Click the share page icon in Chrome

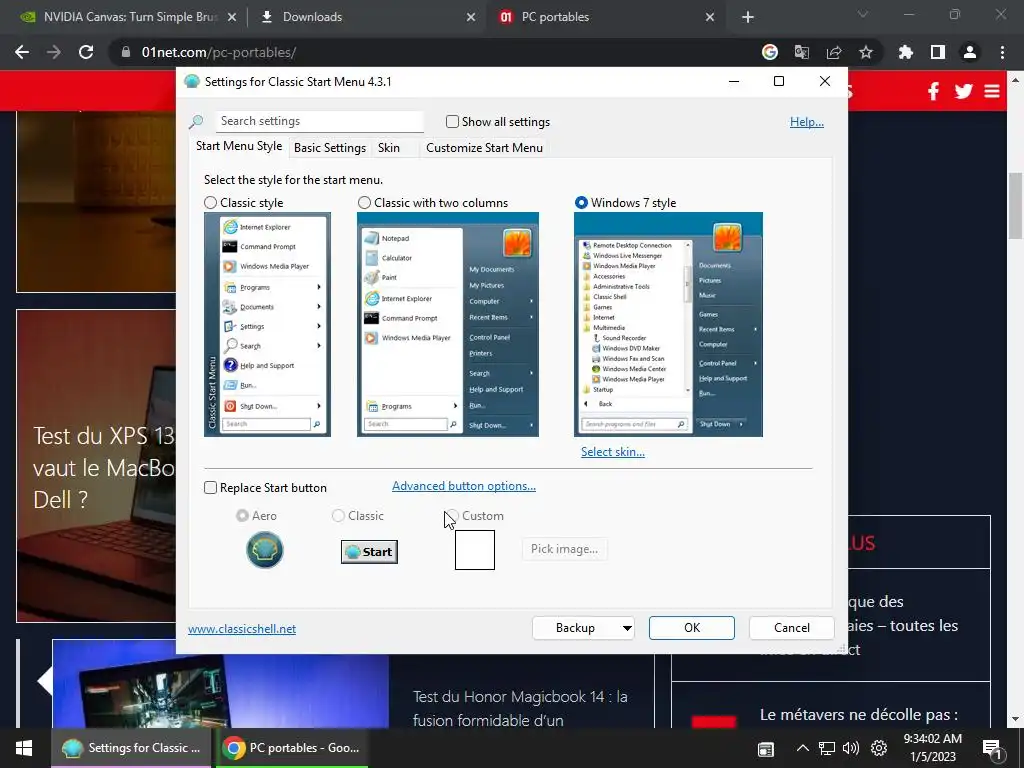point(834,52)
